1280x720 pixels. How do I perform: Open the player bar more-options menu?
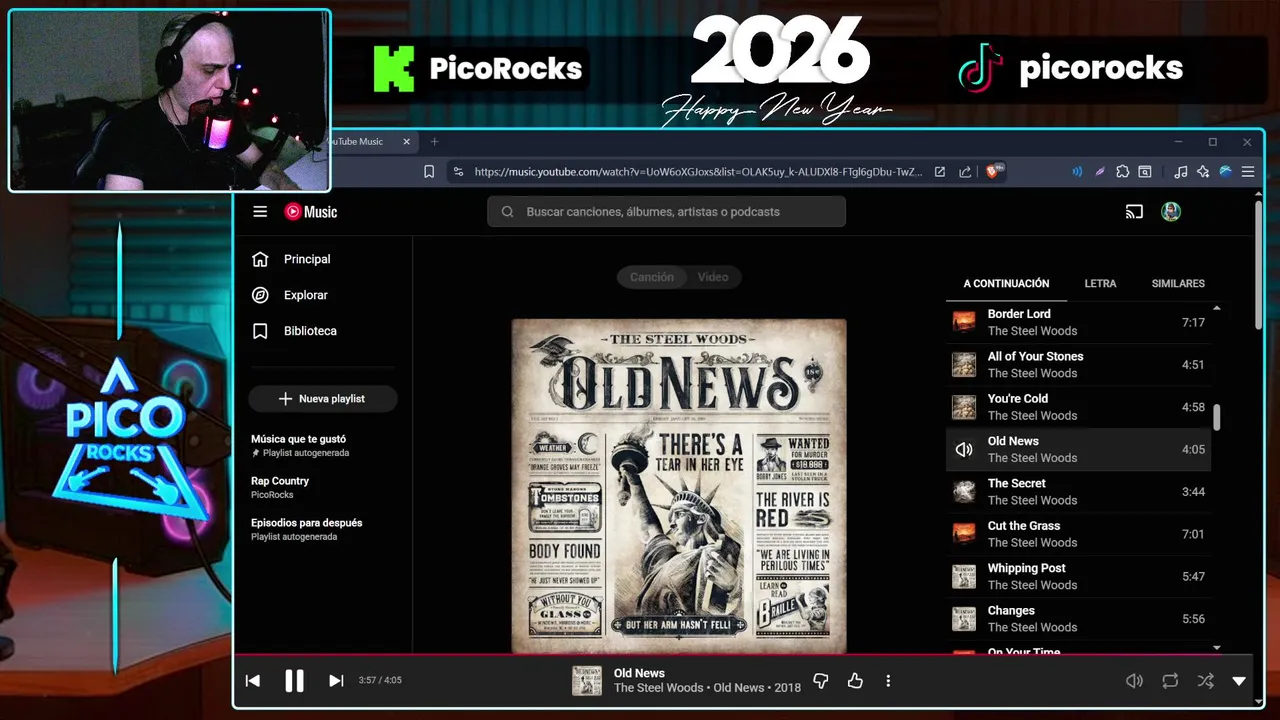(x=888, y=681)
